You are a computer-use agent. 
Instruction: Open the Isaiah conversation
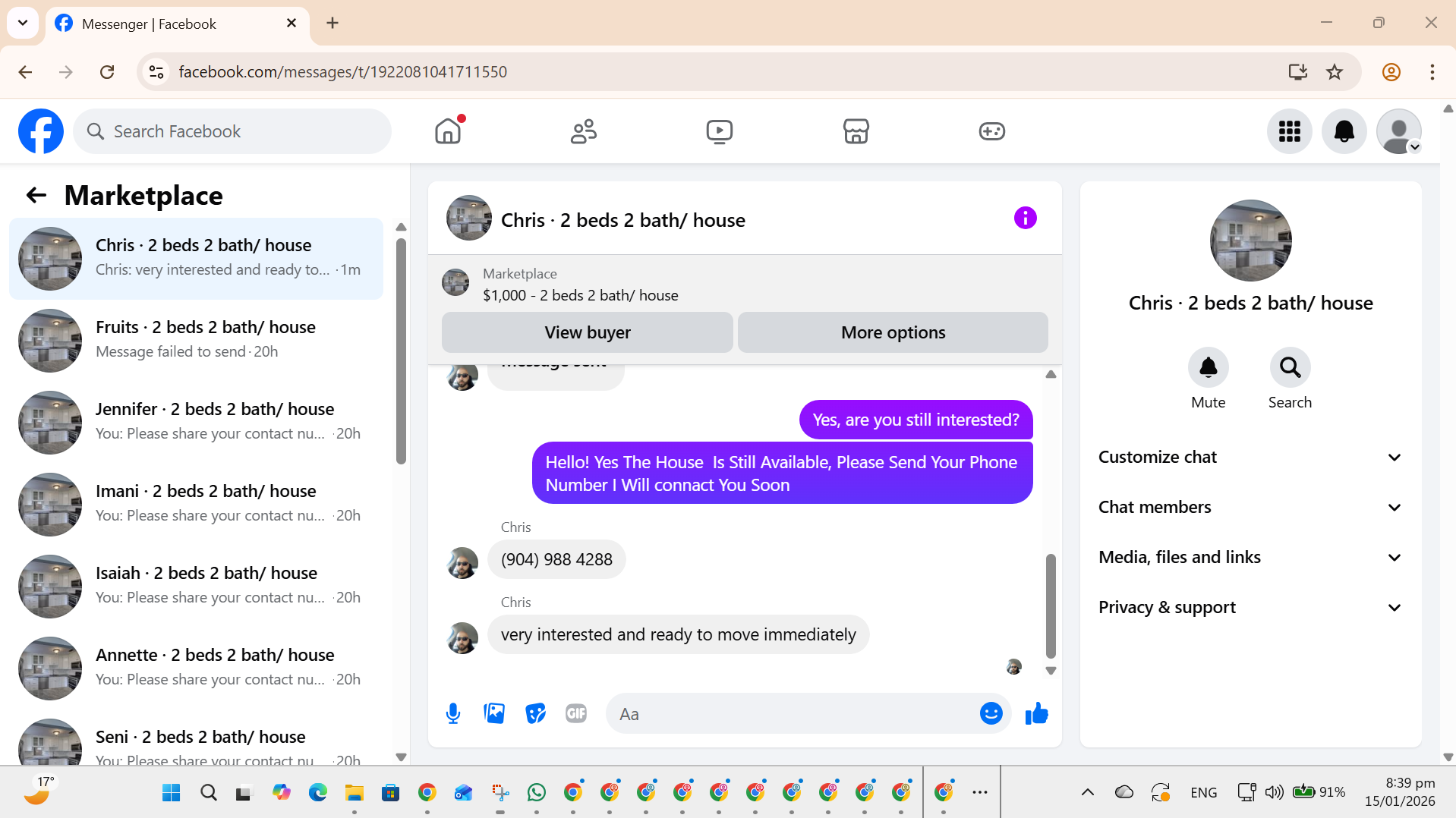[196, 587]
